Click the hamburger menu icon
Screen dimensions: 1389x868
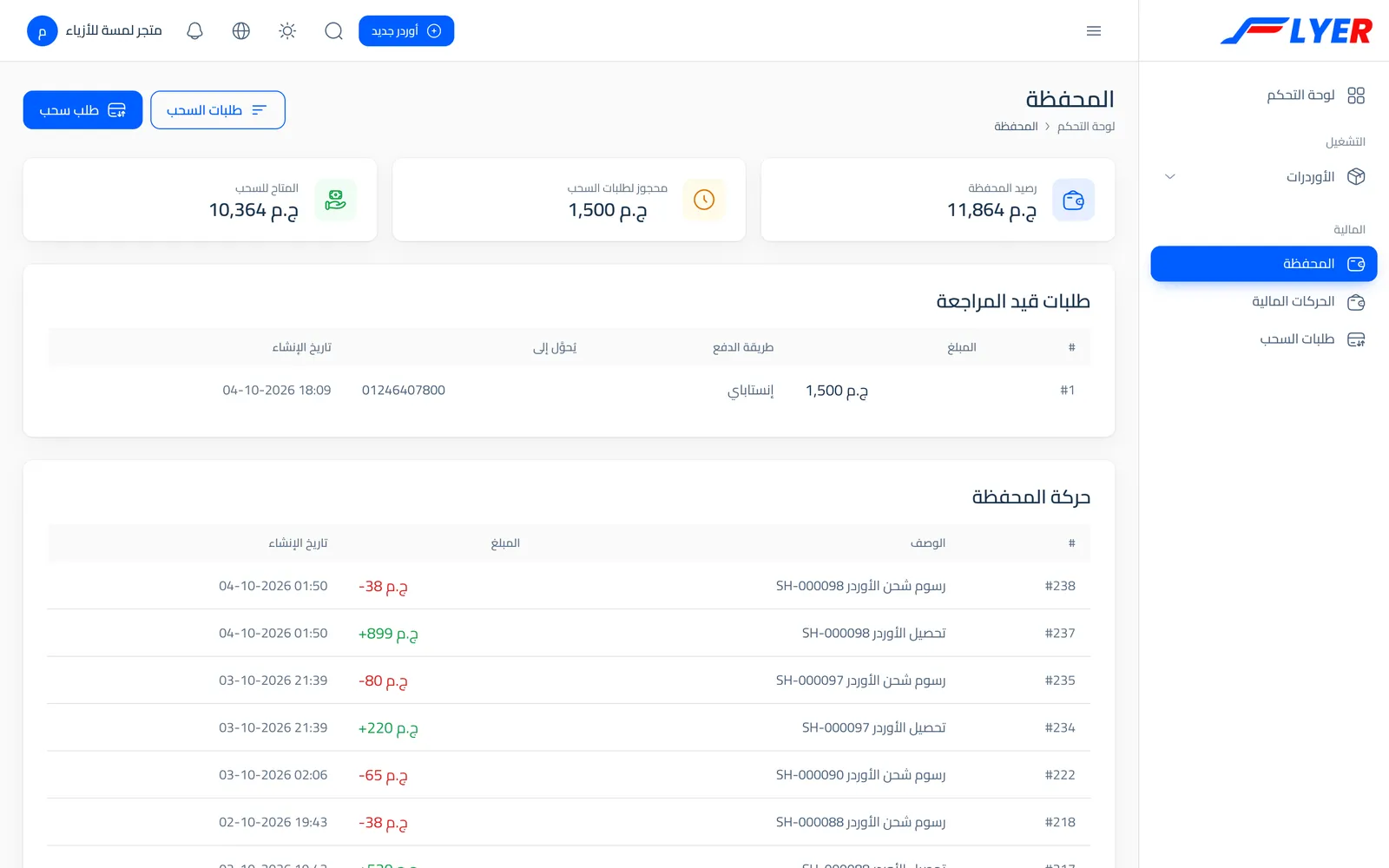pyautogui.click(x=1094, y=31)
